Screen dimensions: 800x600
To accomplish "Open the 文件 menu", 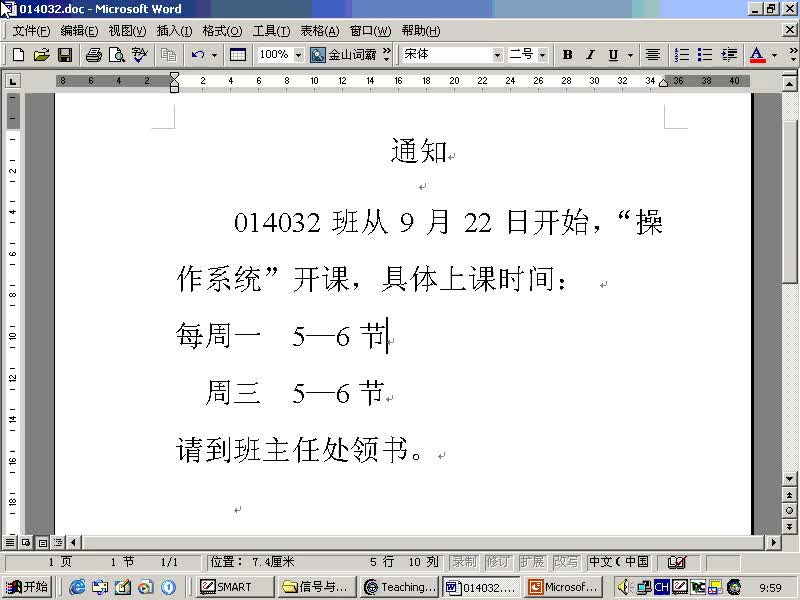I will pyautogui.click(x=31, y=31).
